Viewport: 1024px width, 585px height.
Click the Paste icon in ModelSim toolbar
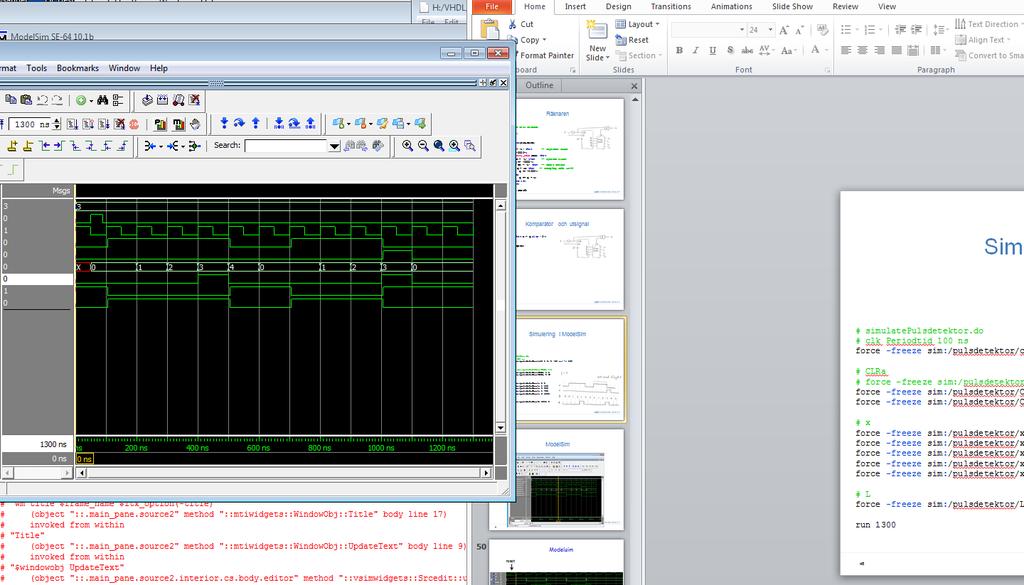26,100
